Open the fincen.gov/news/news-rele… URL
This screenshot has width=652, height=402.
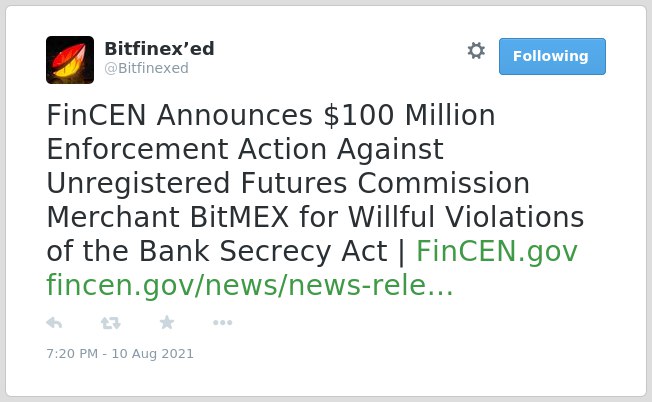[250, 286]
